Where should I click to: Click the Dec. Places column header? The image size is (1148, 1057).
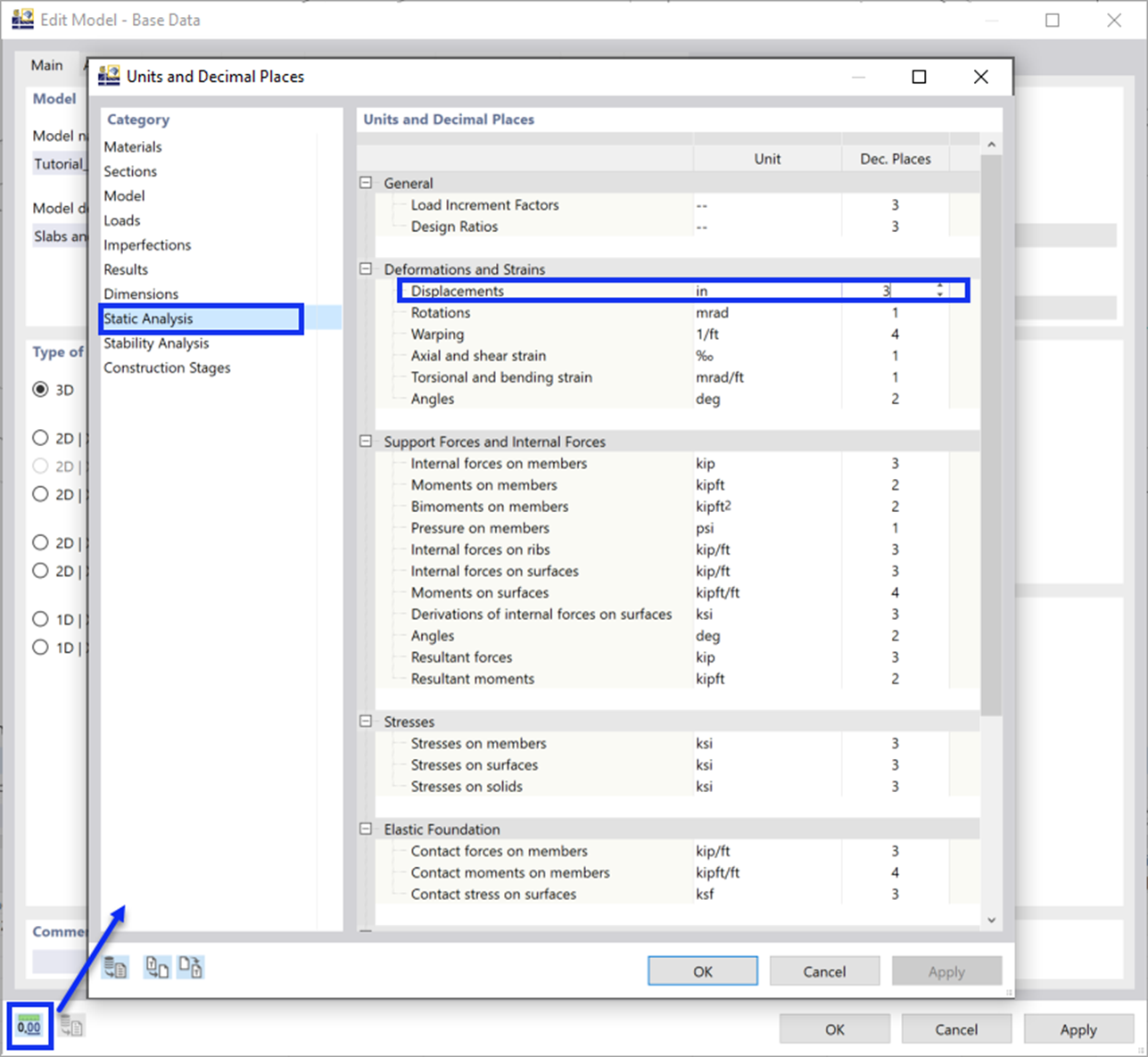pos(895,159)
